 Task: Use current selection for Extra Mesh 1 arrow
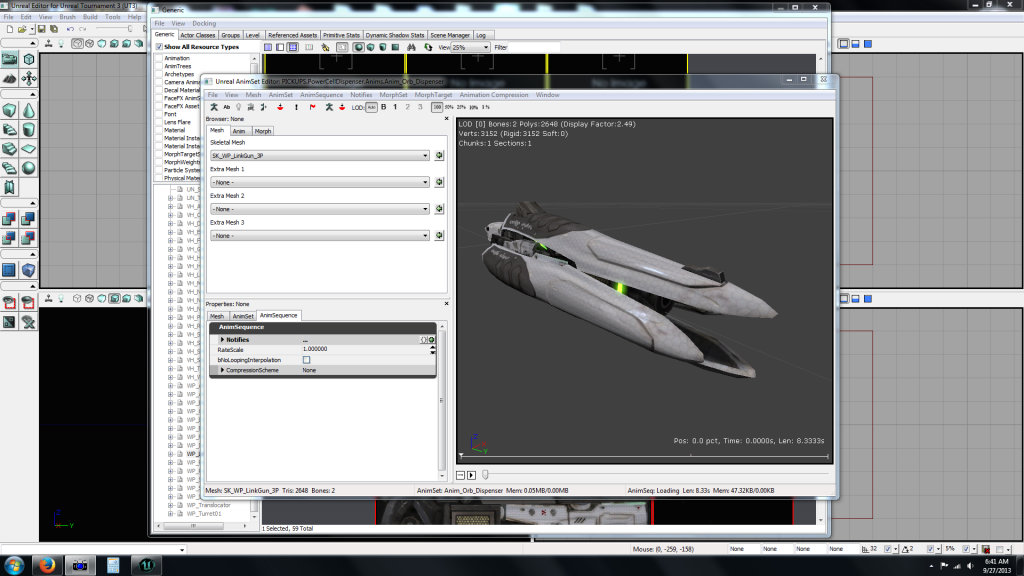tap(439, 182)
